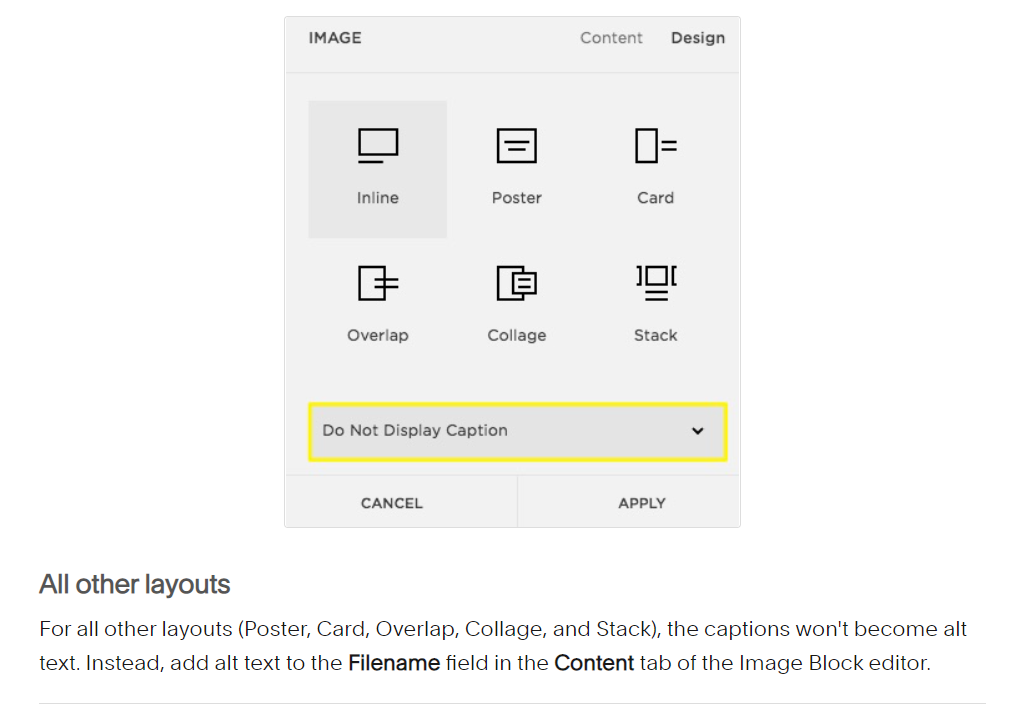The image size is (1010, 725).
Task: Expand caption options using the chevron arrow
Action: [x=697, y=431]
